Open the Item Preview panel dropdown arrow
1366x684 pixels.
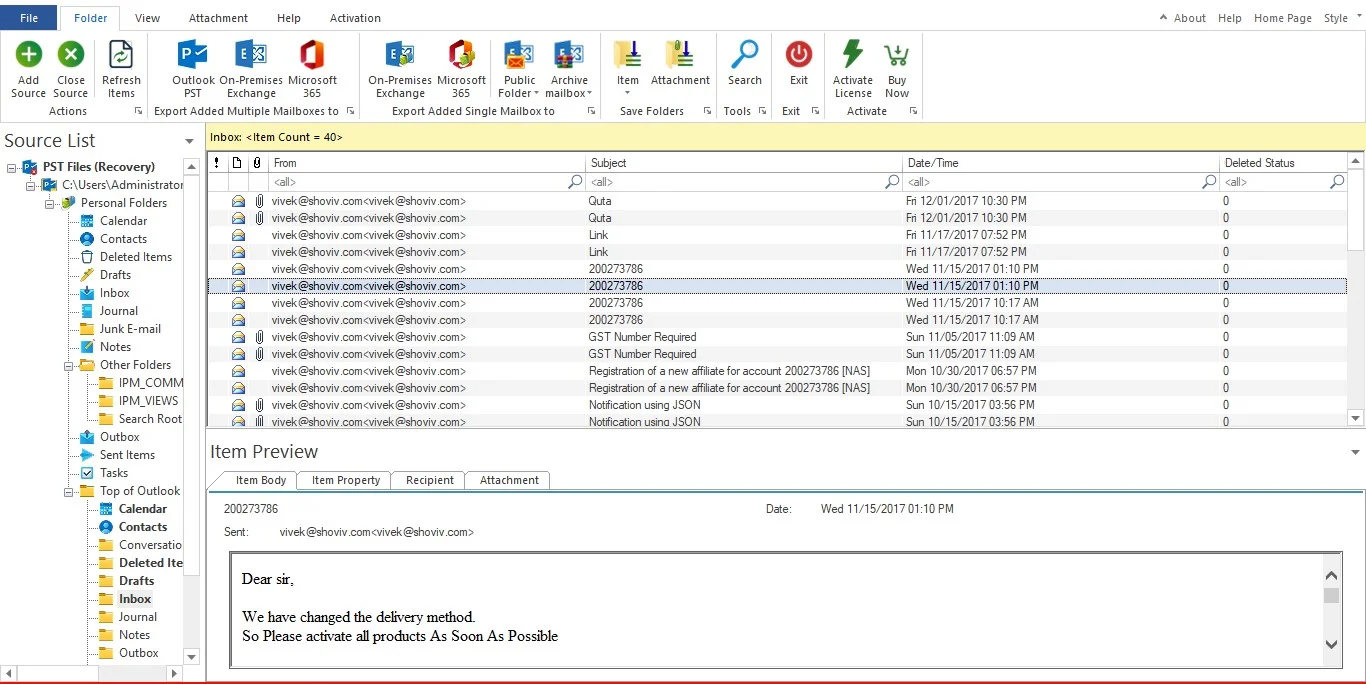click(1355, 453)
